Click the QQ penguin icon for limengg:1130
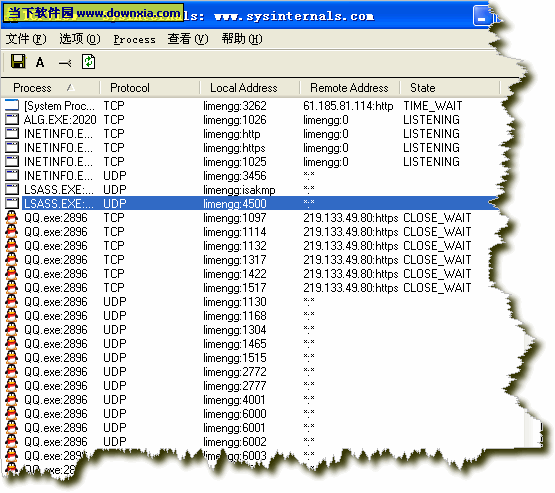This screenshot has width=555, height=493. coord(12,302)
